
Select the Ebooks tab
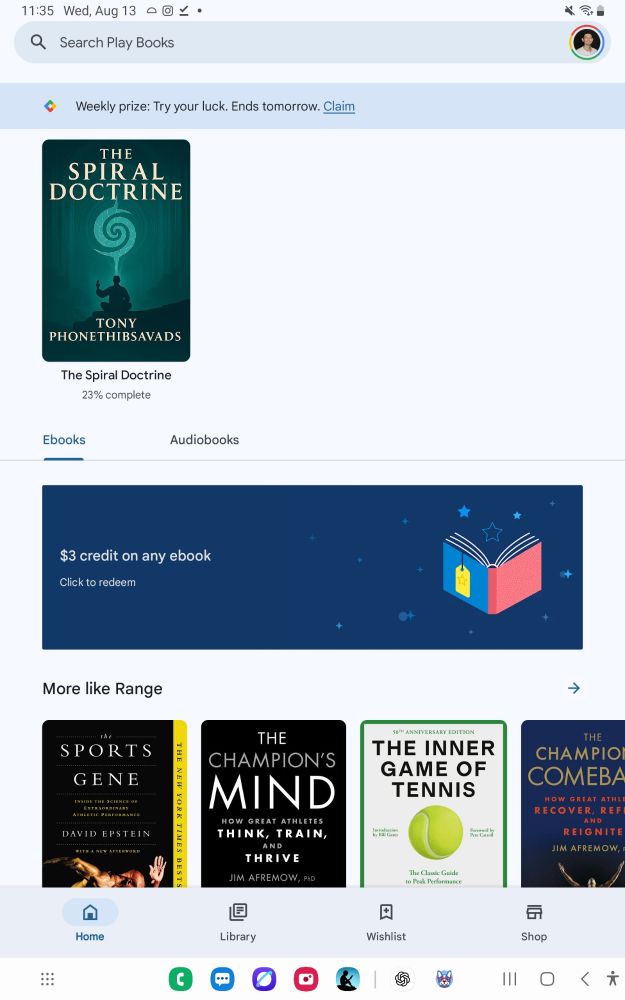64,439
